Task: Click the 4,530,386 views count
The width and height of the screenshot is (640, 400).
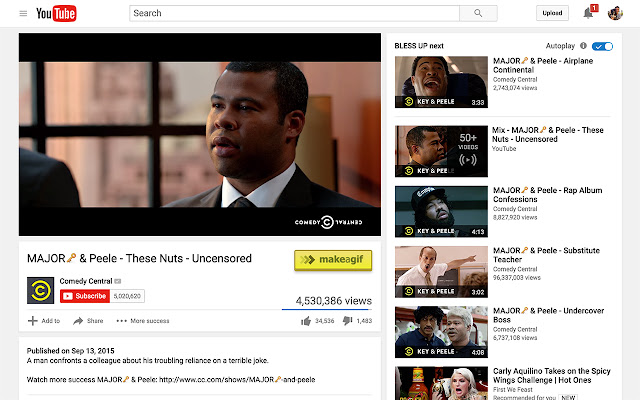Action: (x=333, y=301)
